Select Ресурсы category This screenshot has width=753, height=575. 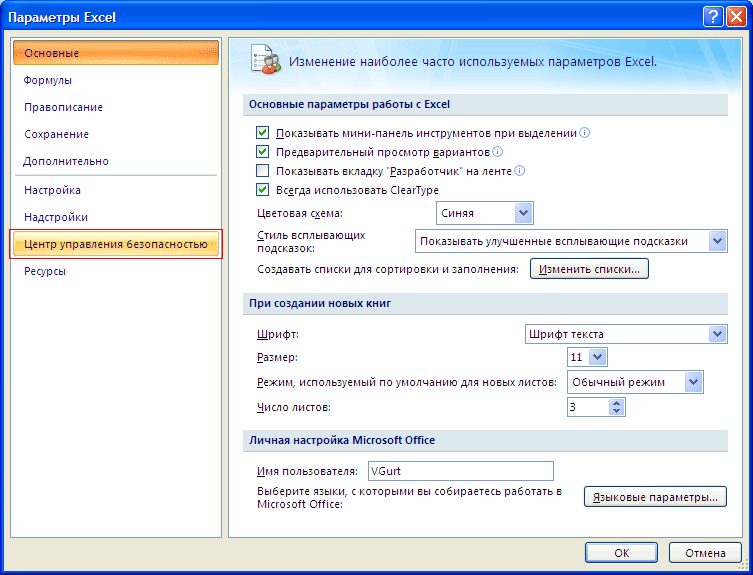point(116,271)
